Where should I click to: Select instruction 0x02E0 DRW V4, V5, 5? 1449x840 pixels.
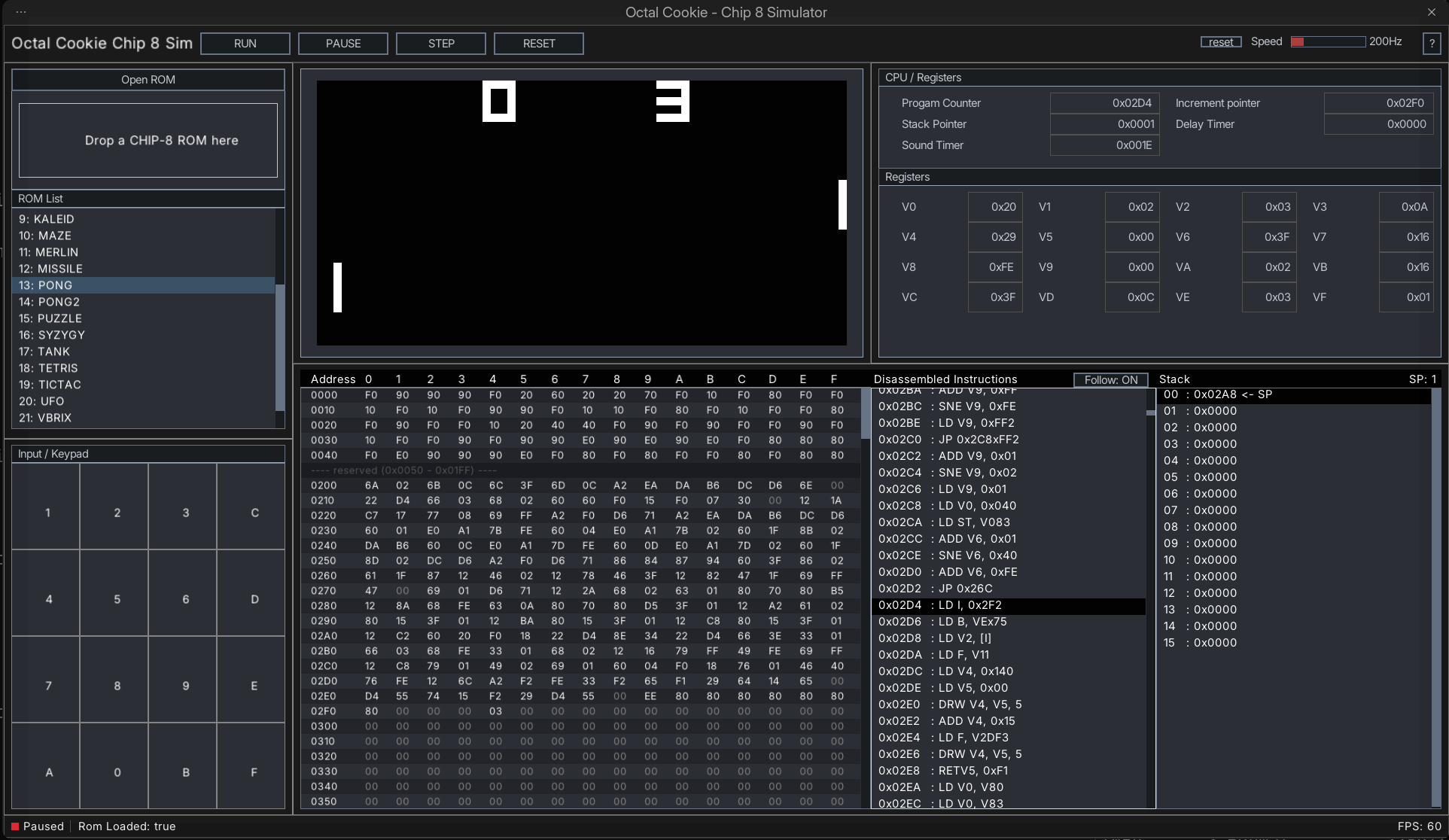pos(1008,705)
